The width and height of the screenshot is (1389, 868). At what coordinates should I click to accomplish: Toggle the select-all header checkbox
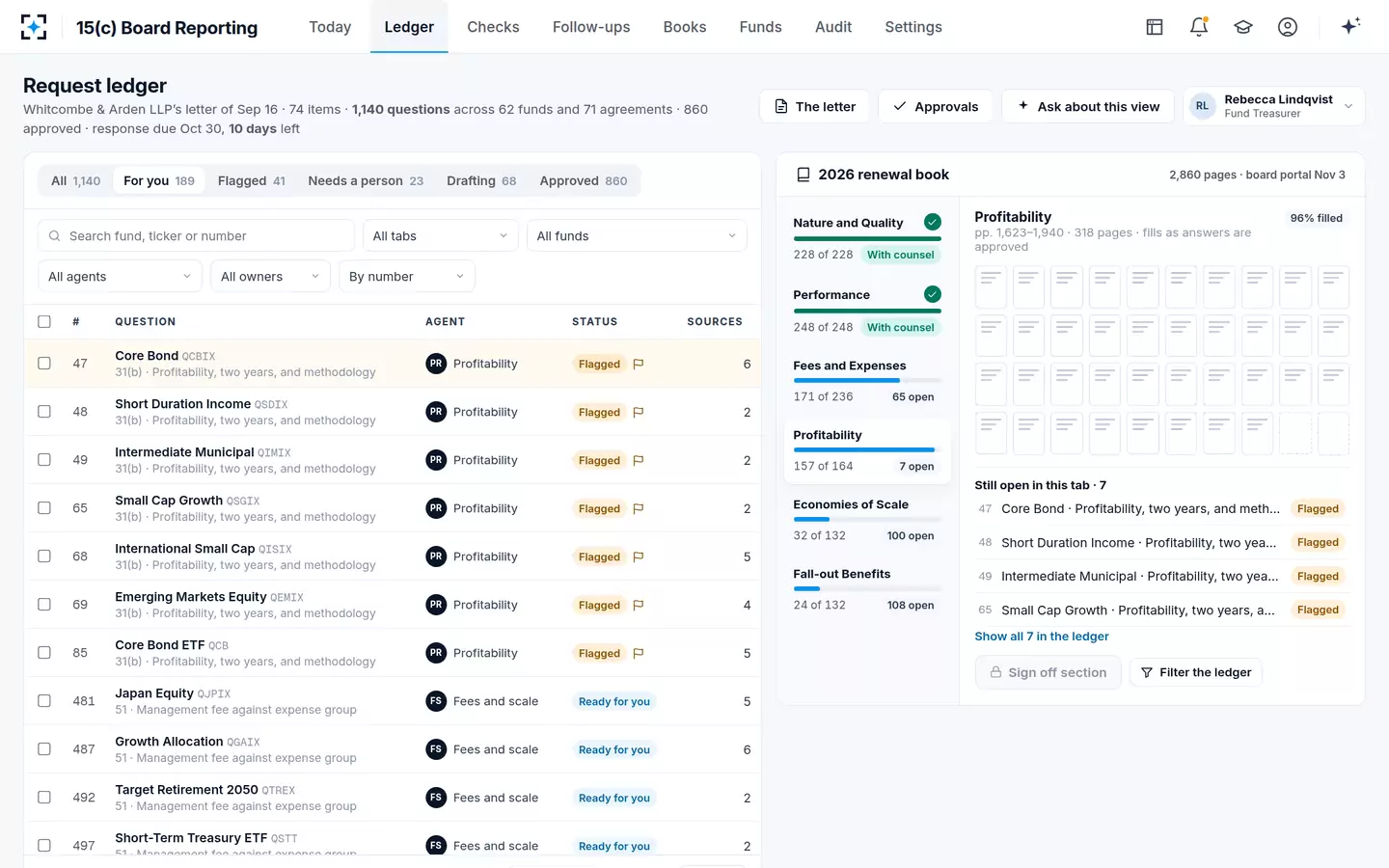tap(44, 321)
